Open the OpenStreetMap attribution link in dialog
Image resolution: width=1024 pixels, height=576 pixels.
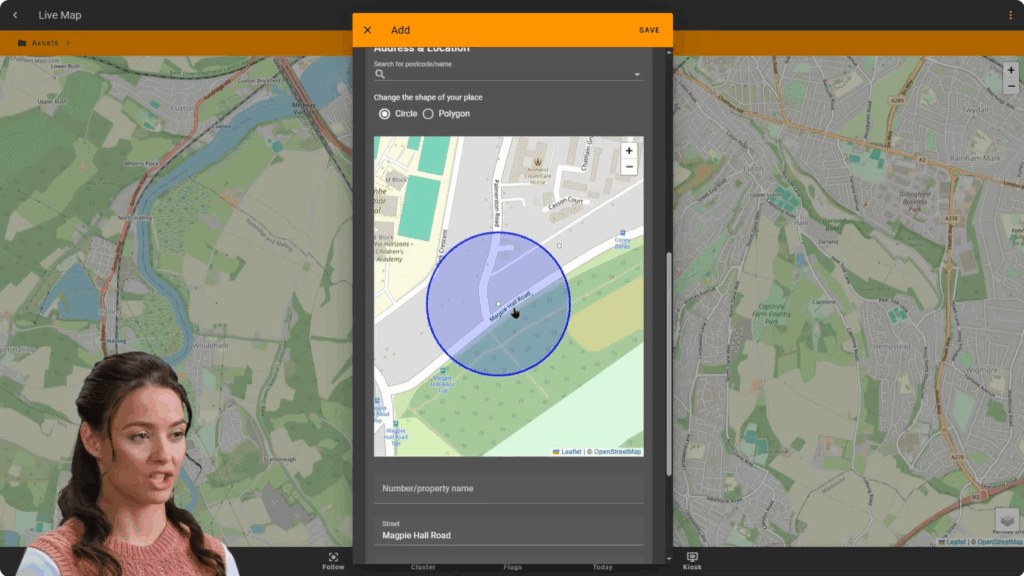click(617, 452)
